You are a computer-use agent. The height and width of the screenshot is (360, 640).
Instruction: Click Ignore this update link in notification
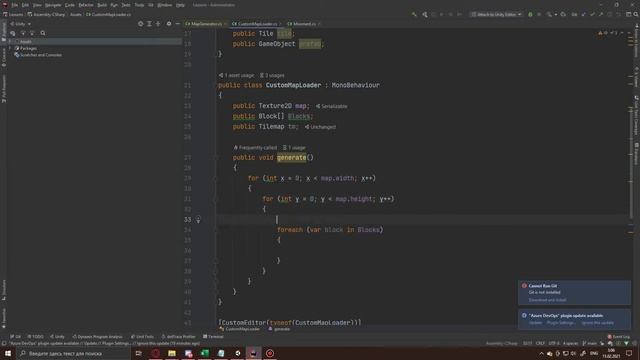pos(598,323)
